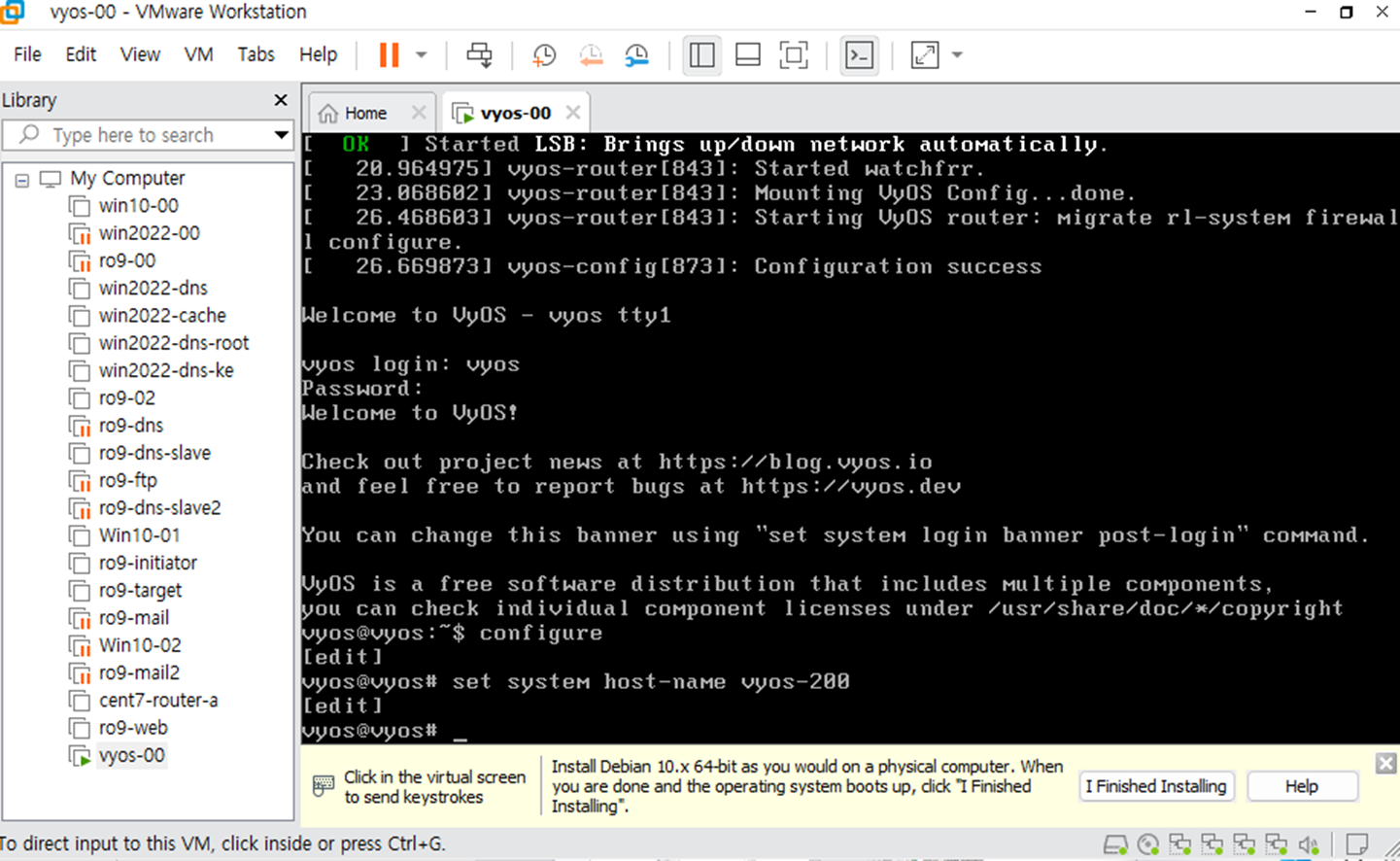This screenshot has height=861, width=1400.
Task: Click the sound card status icon
Action: 1309,844
